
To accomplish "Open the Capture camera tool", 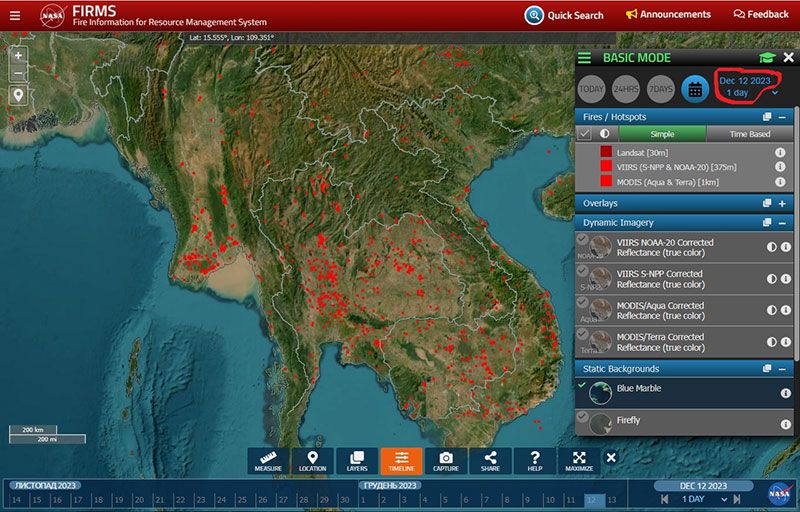I will click(446, 462).
